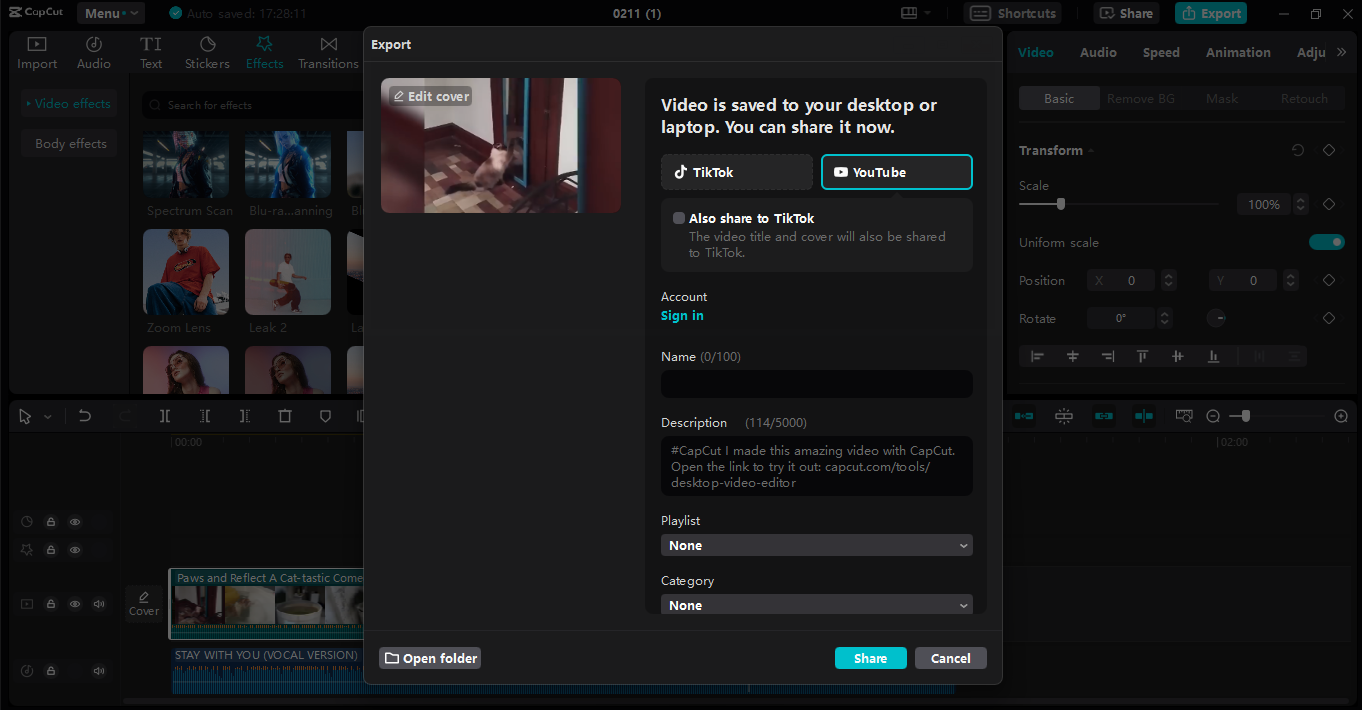Open the Transitions panel

coord(328,52)
